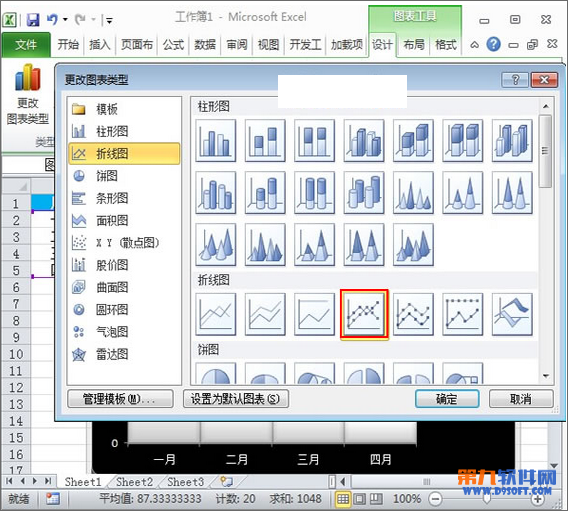Open the 文件 tab

(26, 45)
